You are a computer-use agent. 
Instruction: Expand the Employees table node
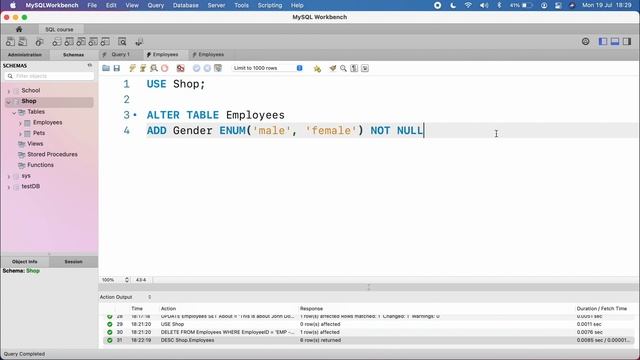click(20, 122)
